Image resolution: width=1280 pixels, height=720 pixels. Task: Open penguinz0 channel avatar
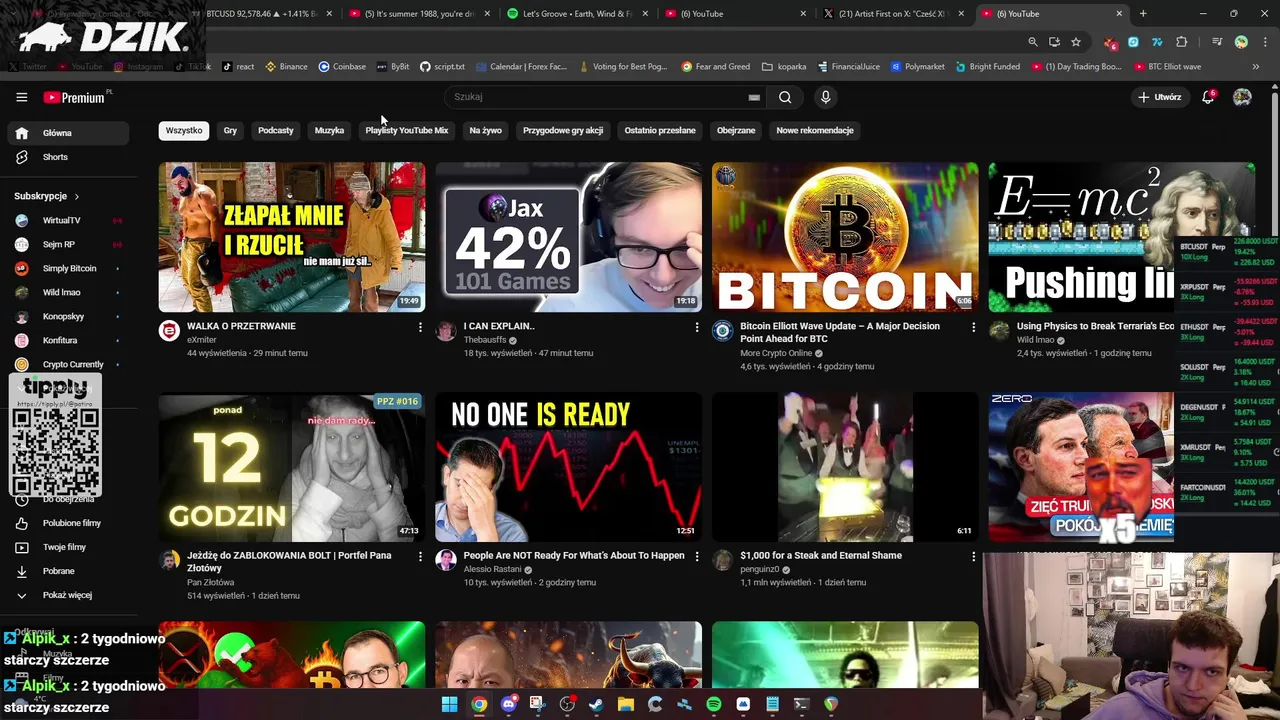point(722,560)
